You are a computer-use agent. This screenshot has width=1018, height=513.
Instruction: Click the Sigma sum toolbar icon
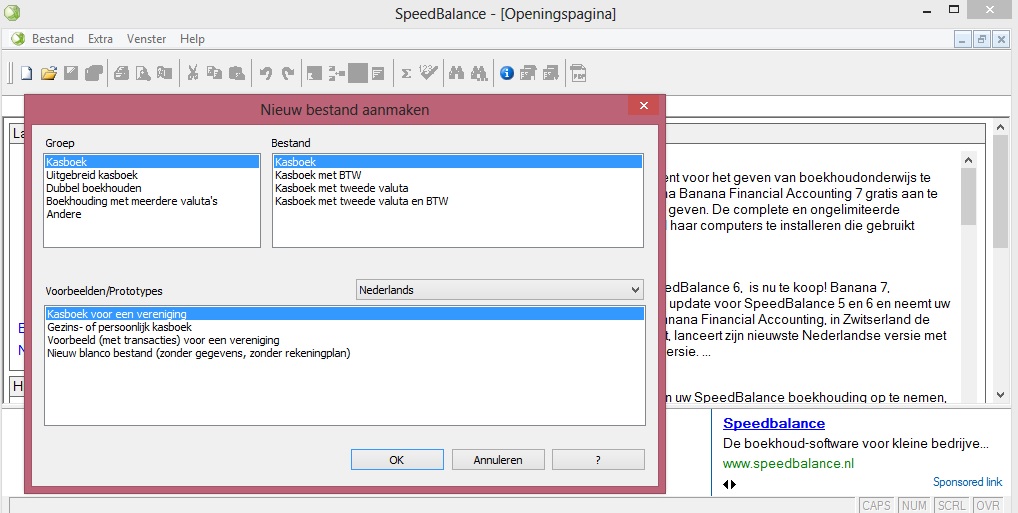coord(406,73)
